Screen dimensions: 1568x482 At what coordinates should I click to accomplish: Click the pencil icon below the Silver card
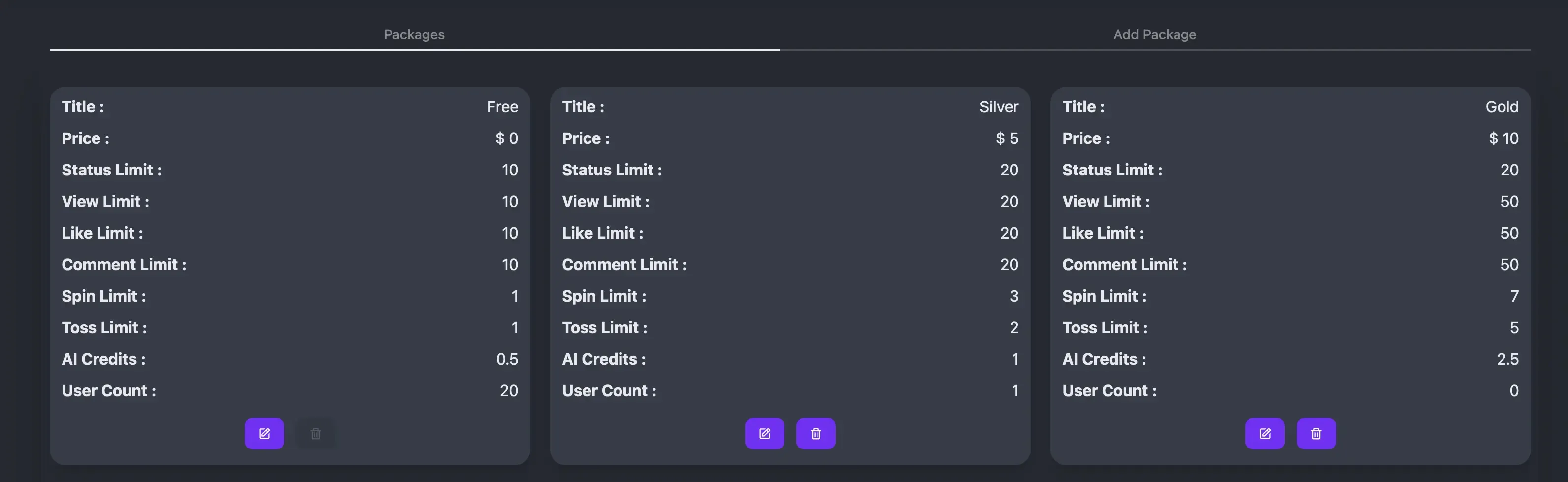(764, 433)
